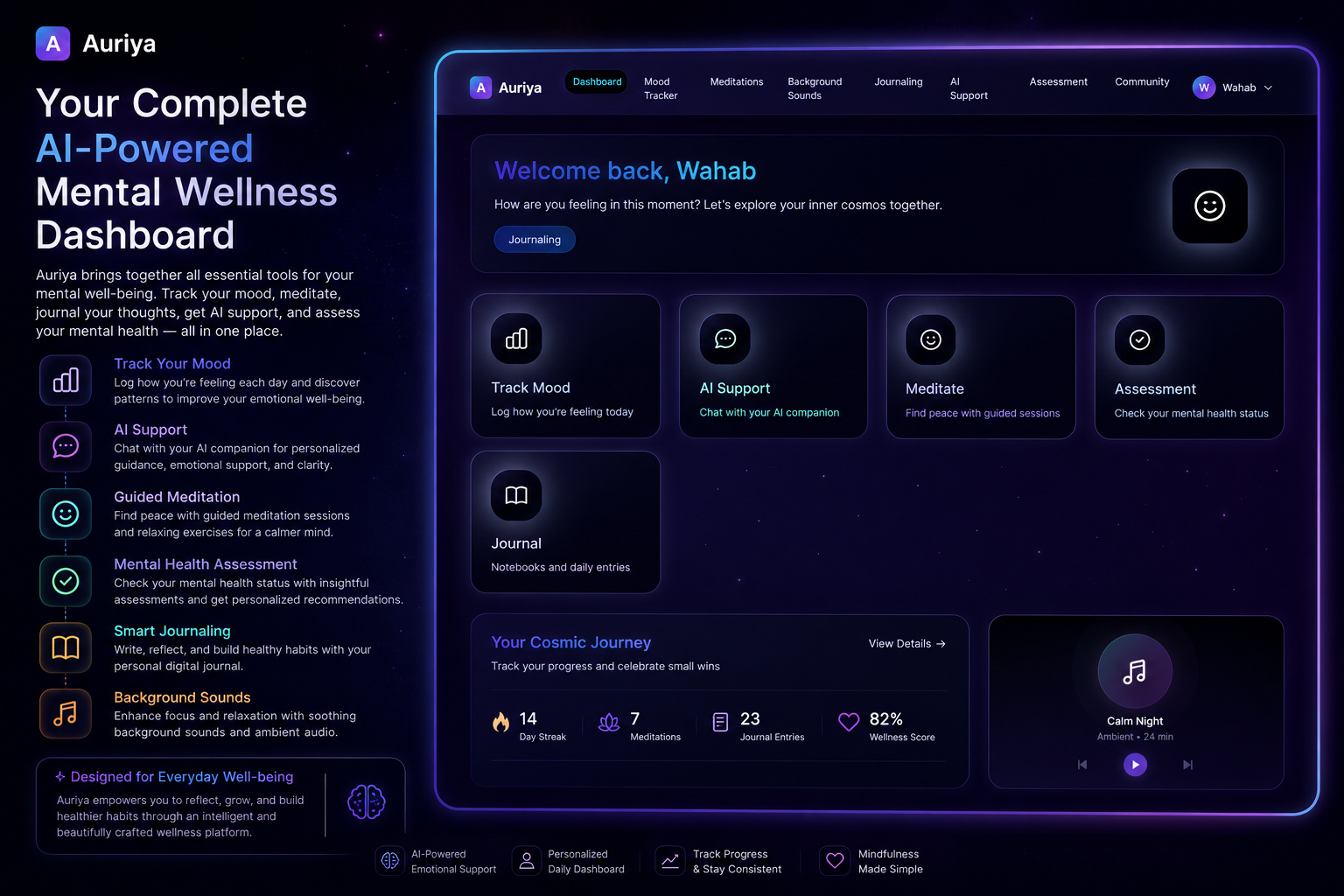Click the chat bubble icon on AI Support card
The width and height of the screenshot is (1344, 896).
point(725,339)
